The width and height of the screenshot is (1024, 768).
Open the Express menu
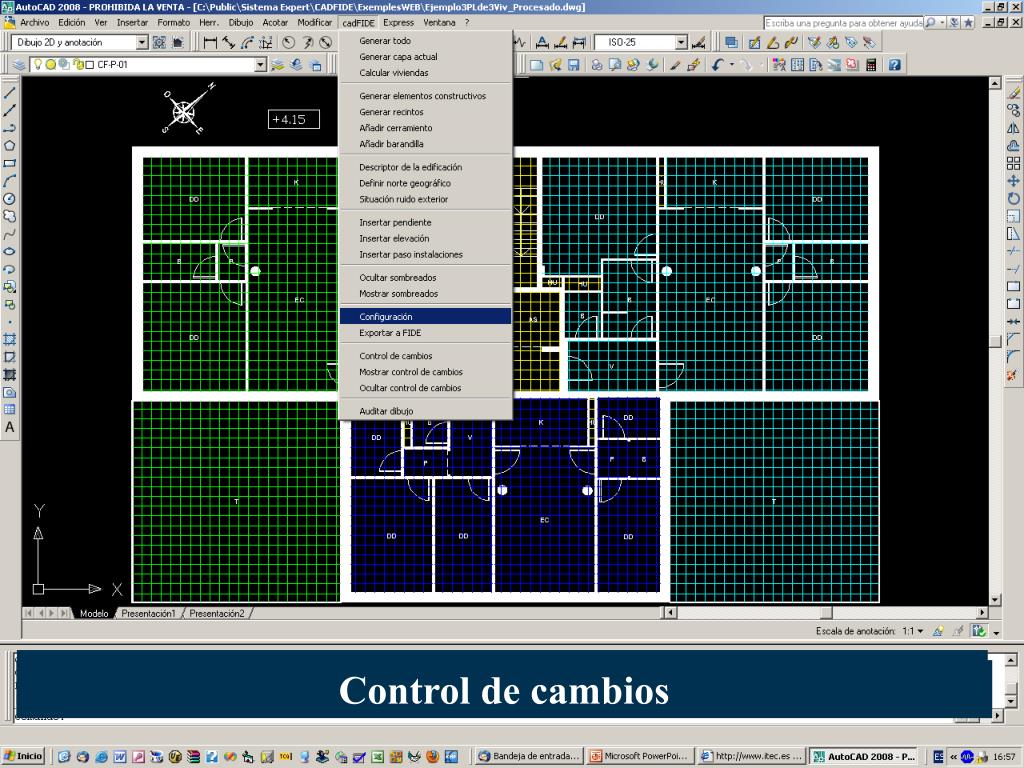tap(398, 22)
